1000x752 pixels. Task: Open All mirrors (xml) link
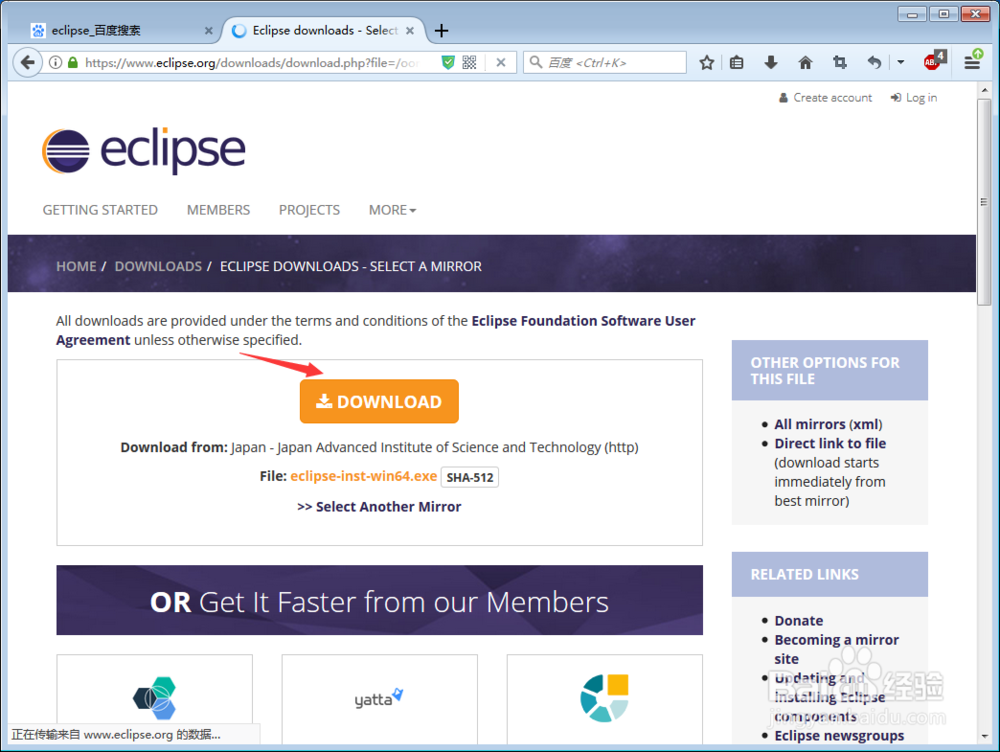(828, 424)
